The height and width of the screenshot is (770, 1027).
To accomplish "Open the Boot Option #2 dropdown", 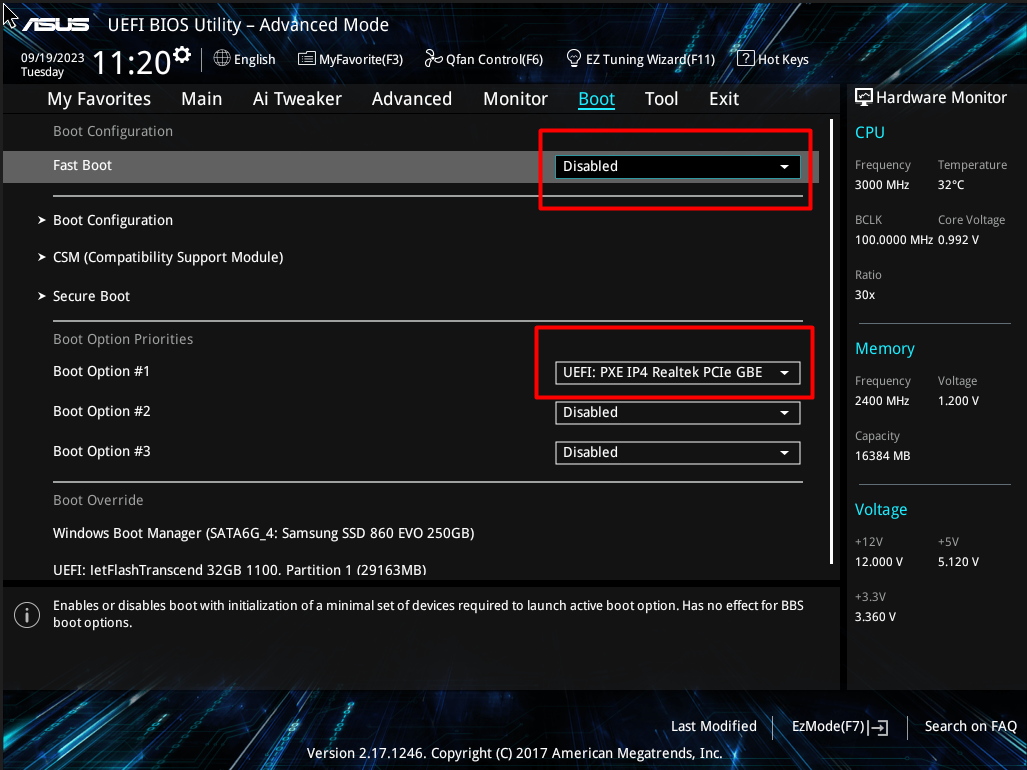I will [x=677, y=412].
